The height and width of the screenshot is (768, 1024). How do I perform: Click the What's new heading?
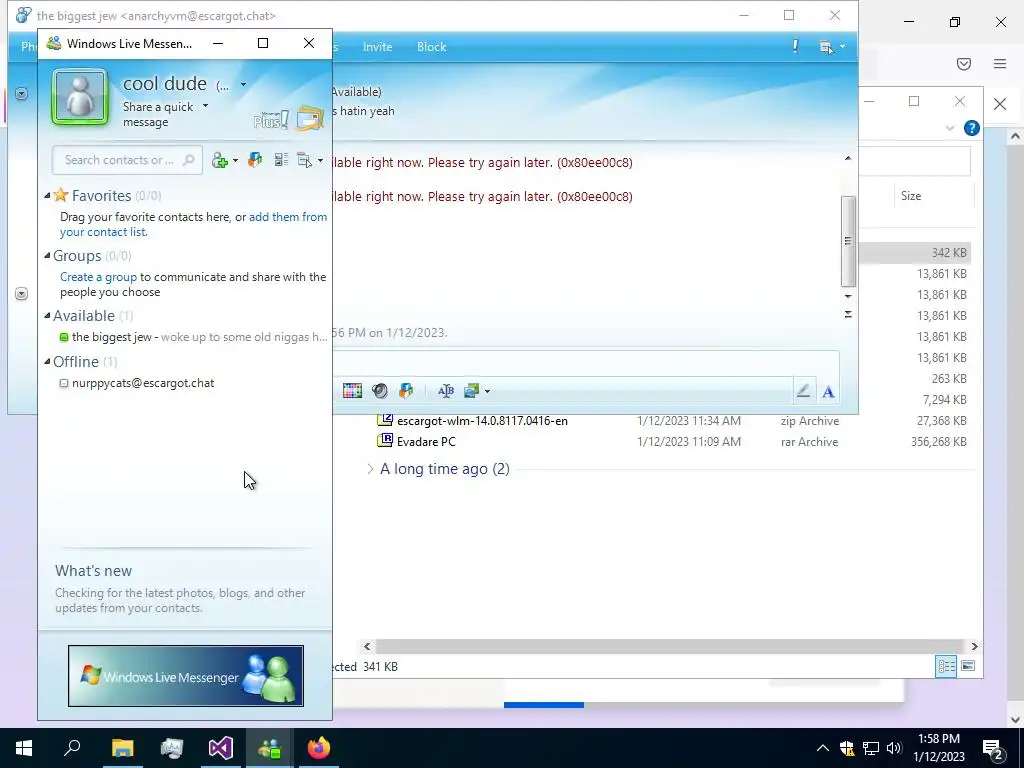click(x=93, y=571)
